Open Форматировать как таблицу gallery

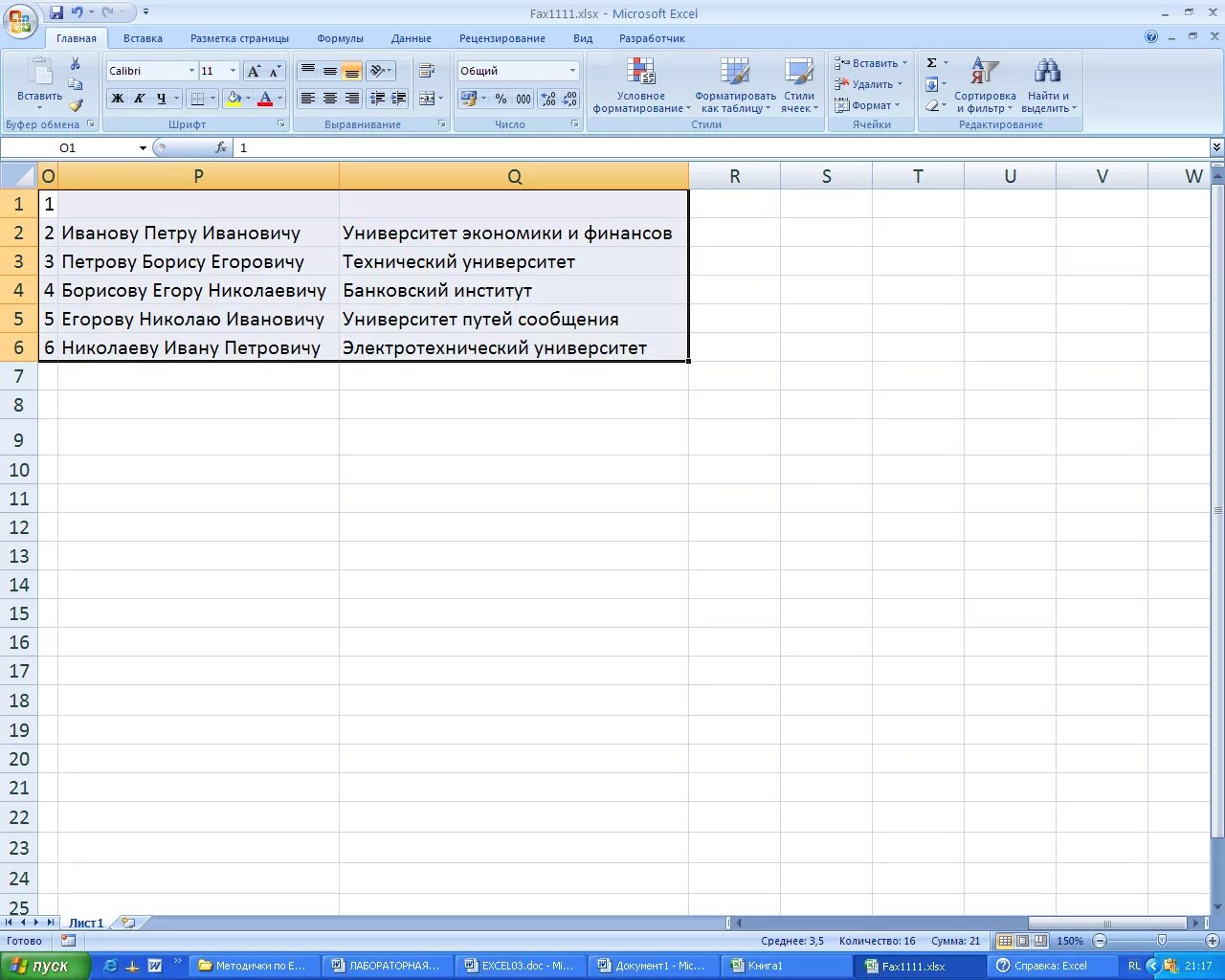point(735,85)
